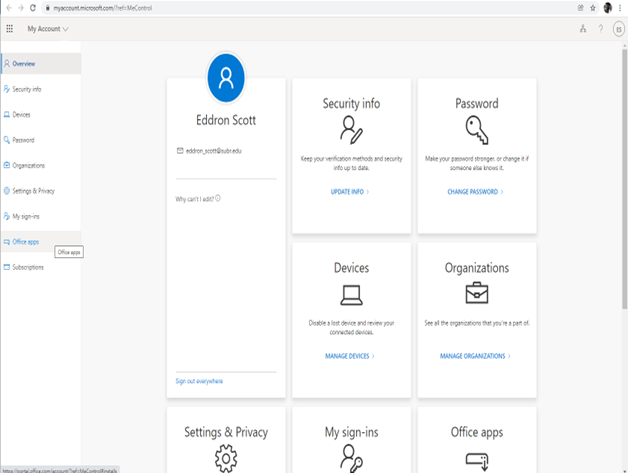Click the Settings & Privacy card title
This screenshot has height=473, width=628.
tap(226, 432)
